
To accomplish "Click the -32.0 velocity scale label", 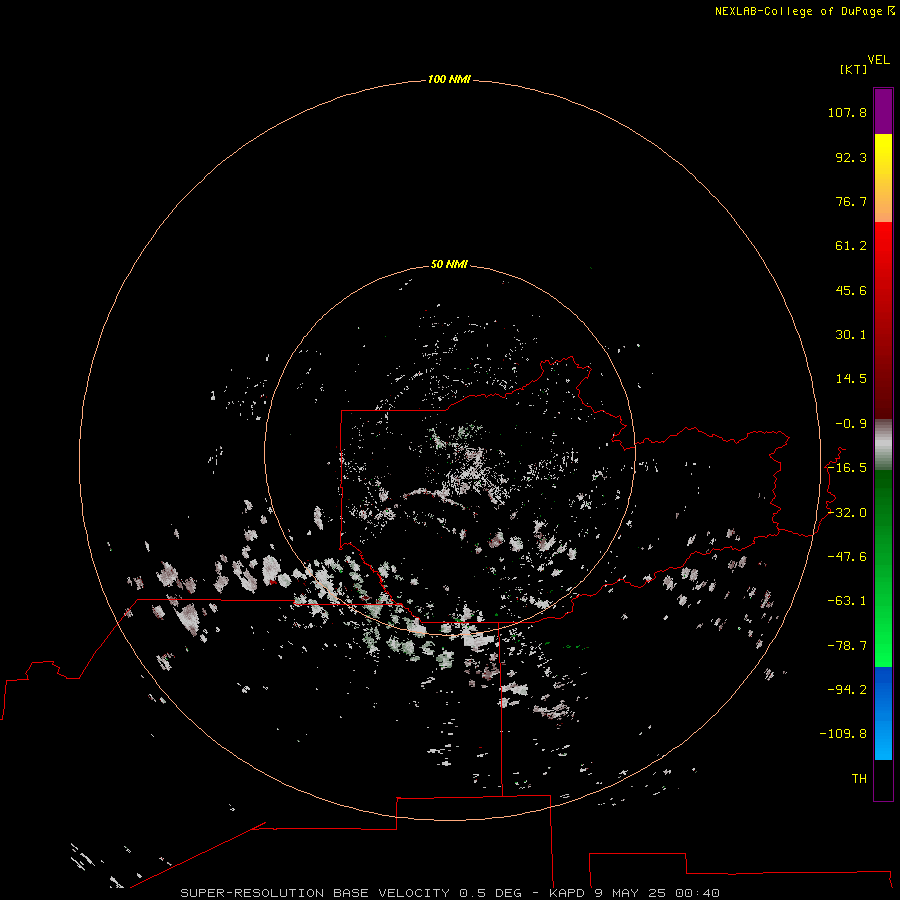I will [847, 513].
